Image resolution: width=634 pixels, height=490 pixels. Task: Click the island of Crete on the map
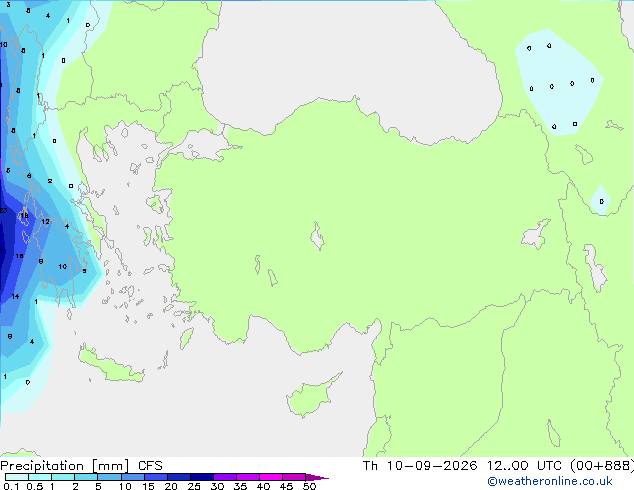click(x=111, y=366)
